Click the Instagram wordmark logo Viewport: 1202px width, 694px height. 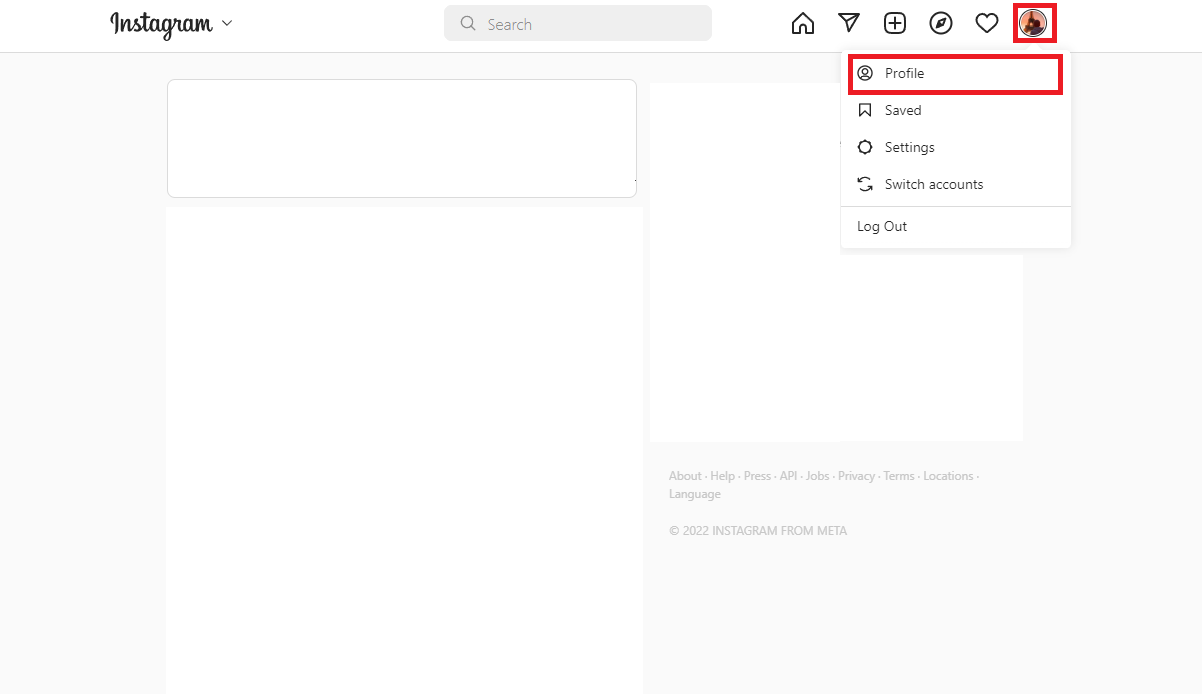[x=161, y=24]
